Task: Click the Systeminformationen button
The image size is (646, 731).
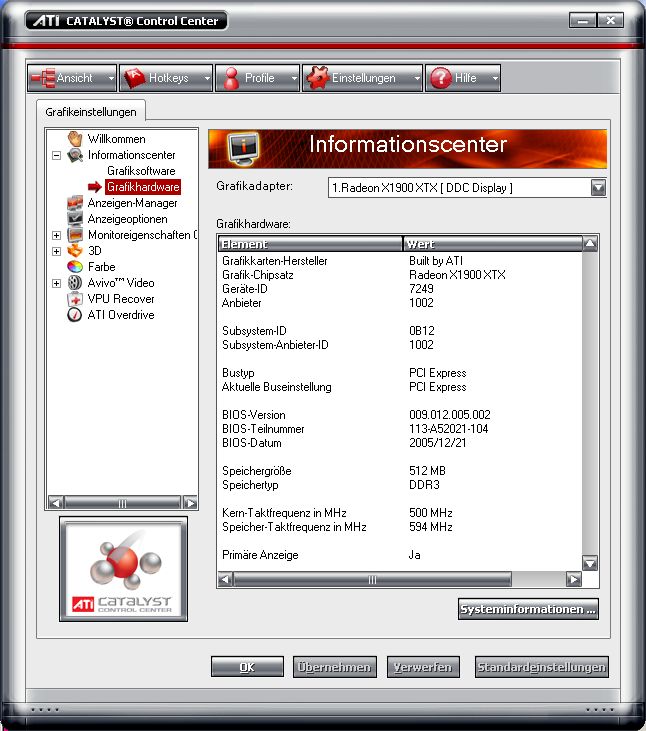Action: 528,609
